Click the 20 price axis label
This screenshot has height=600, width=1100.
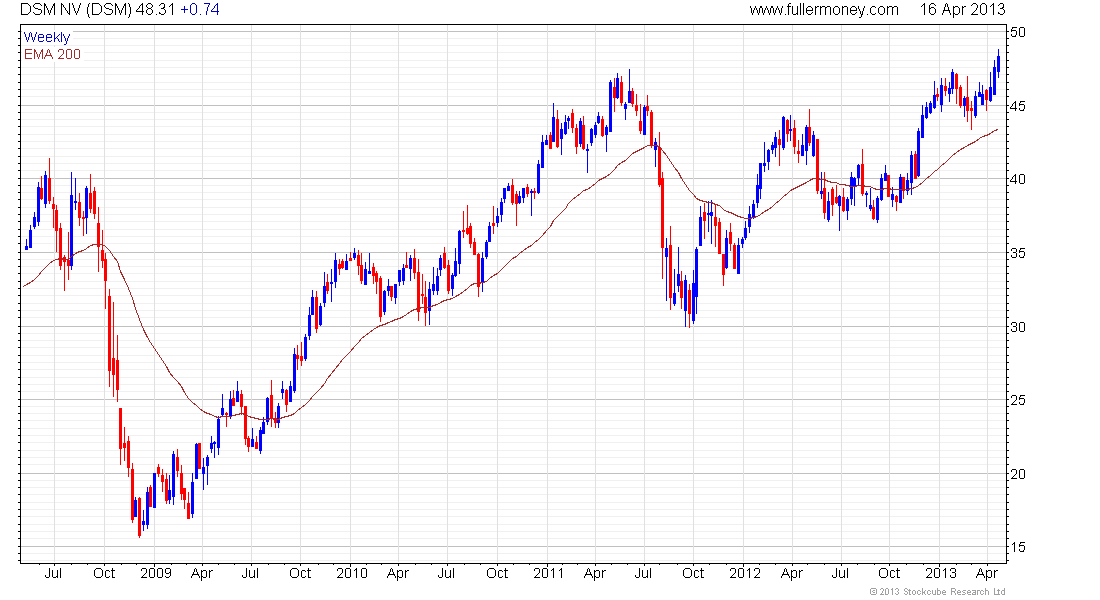(x=1018, y=474)
